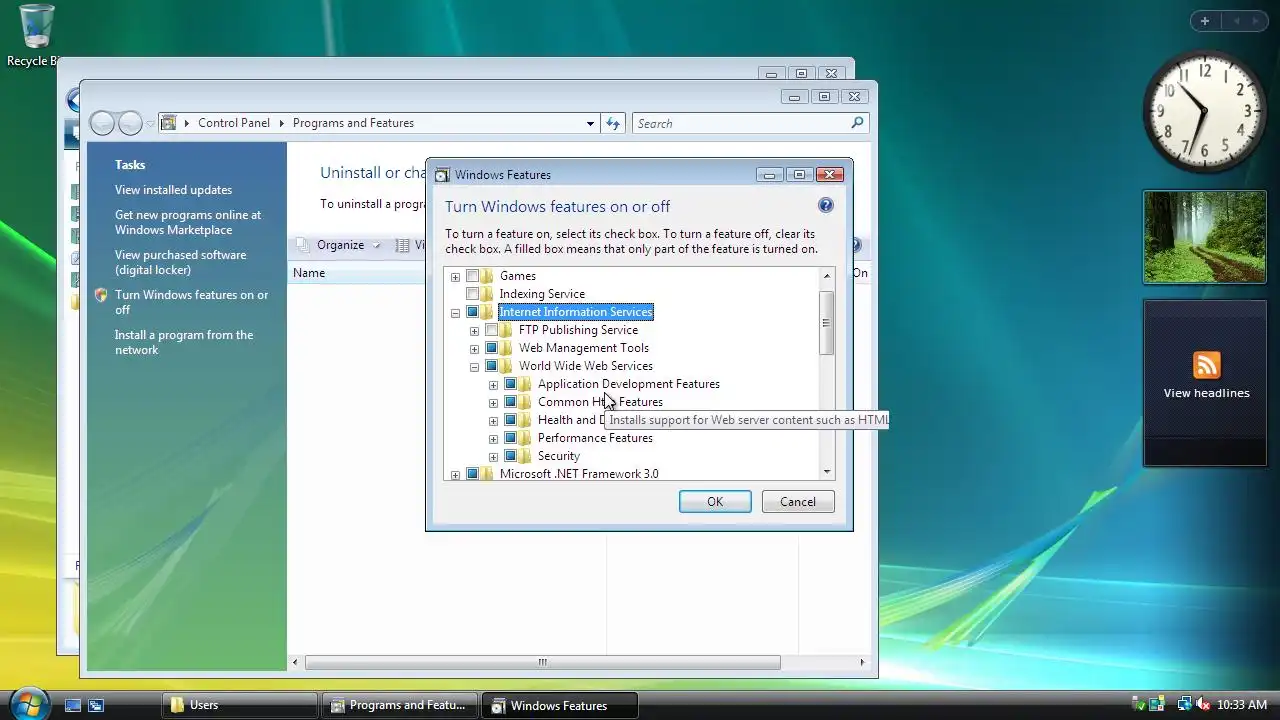Open View purchased software (digital locker) link

click(x=180, y=262)
